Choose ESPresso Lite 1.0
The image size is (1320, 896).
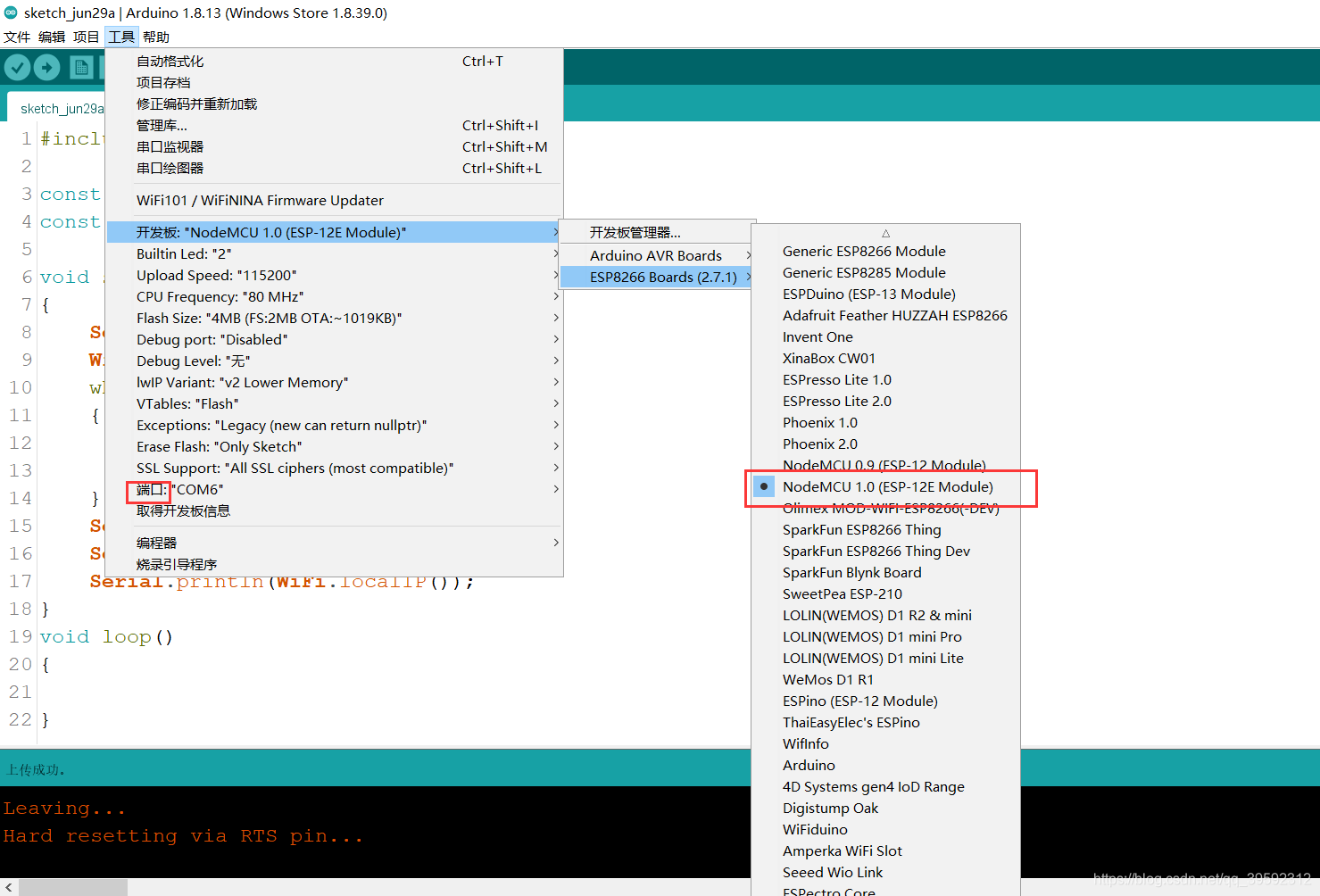885,379
